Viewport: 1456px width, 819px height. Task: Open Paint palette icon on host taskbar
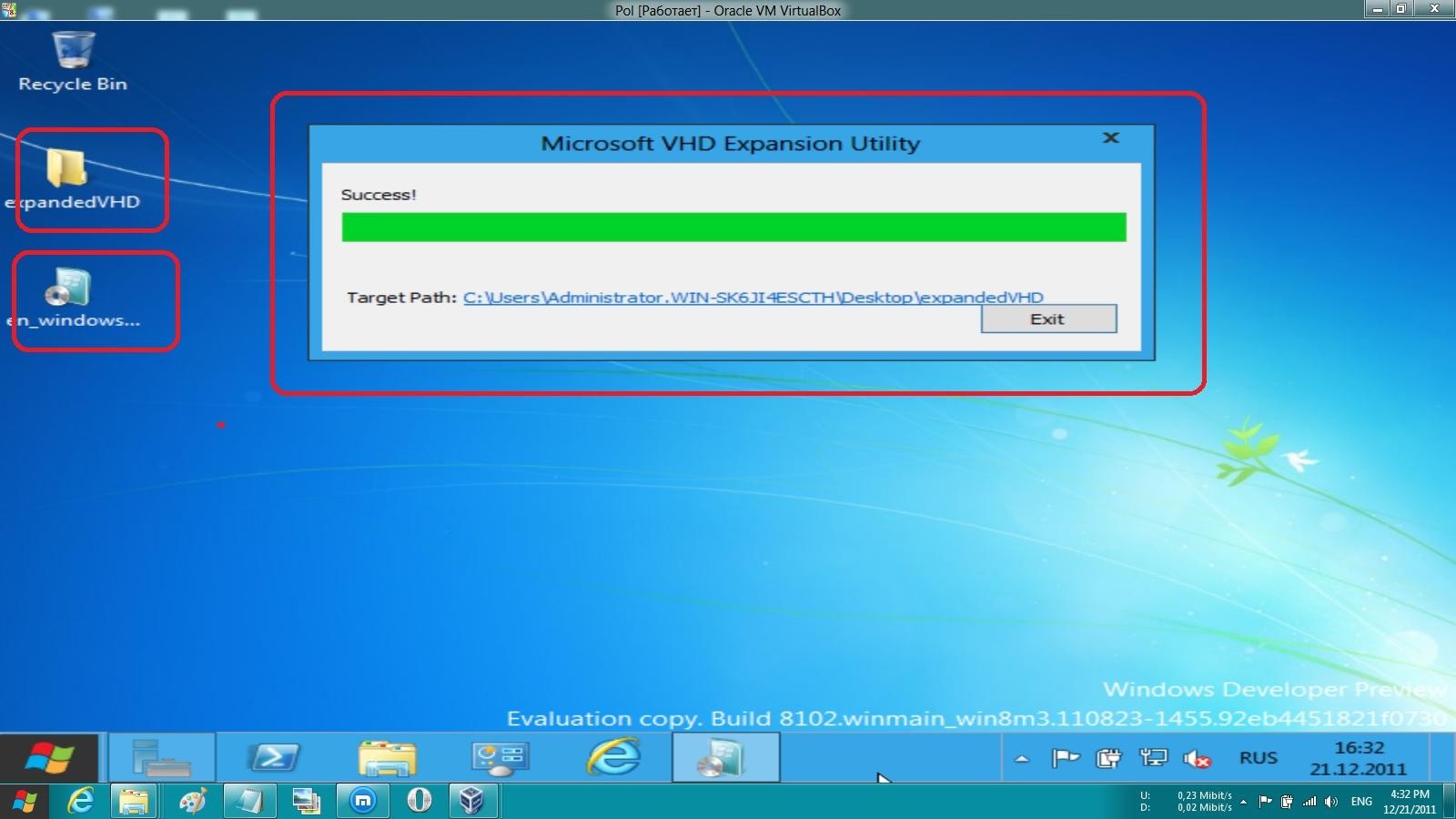pos(192,801)
